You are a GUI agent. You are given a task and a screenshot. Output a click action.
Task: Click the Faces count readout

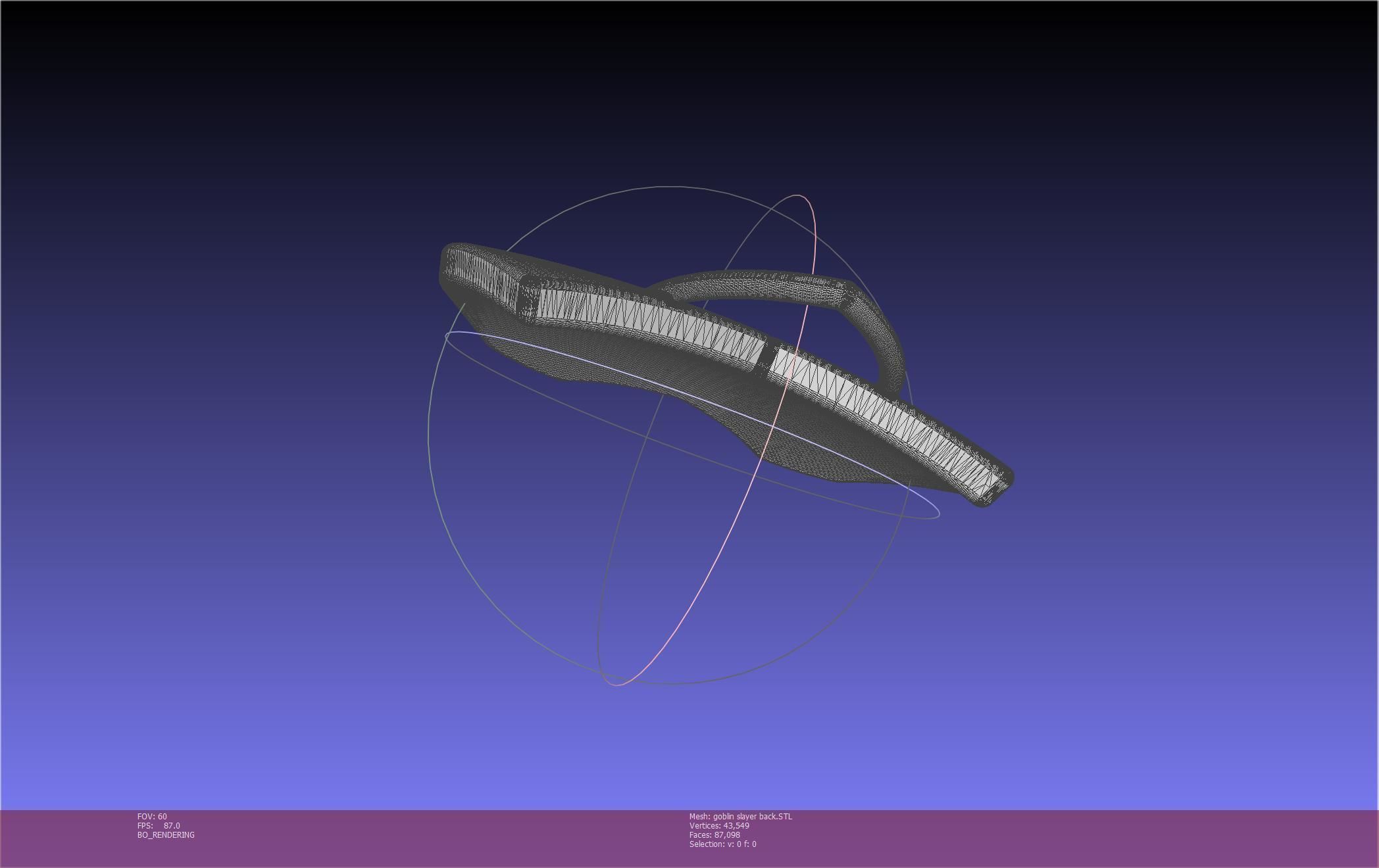click(715, 835)
